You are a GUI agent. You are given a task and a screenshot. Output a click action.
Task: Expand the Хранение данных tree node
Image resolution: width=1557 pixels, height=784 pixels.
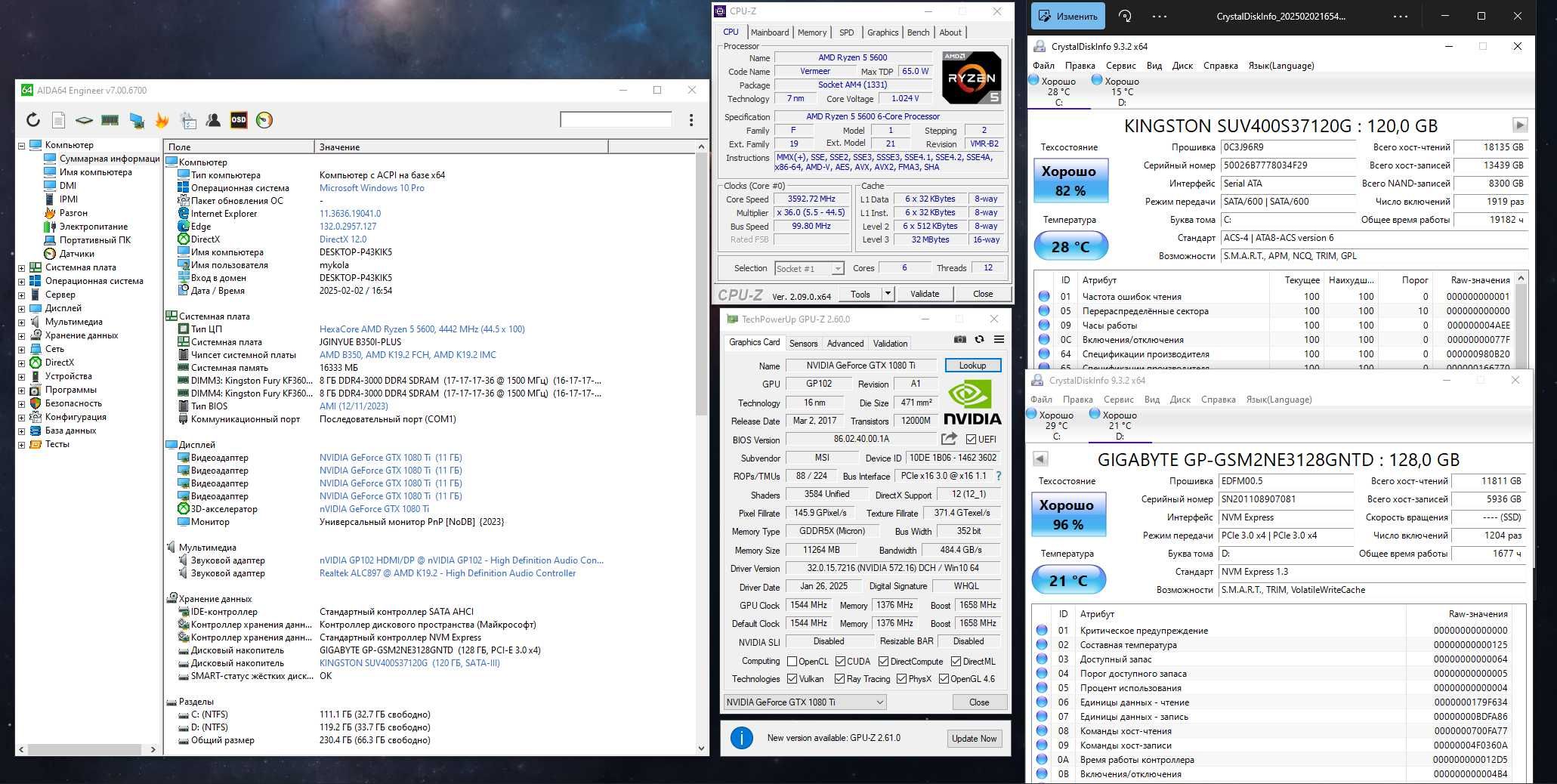tap(21, 335)
